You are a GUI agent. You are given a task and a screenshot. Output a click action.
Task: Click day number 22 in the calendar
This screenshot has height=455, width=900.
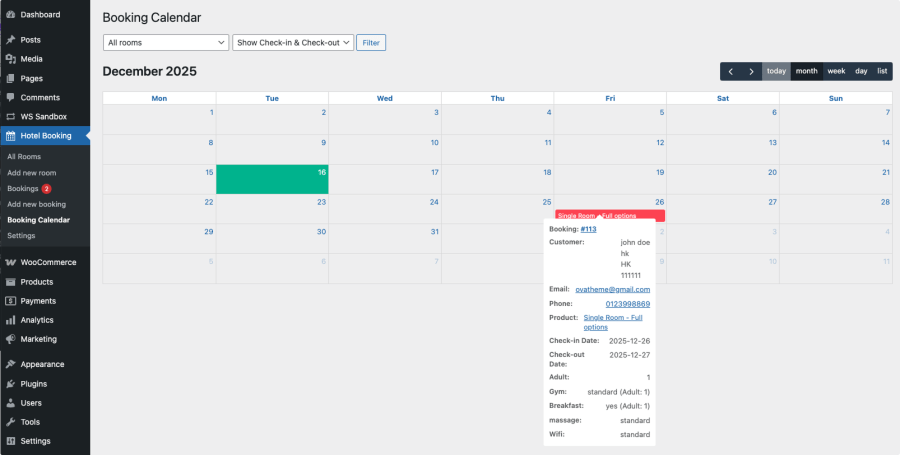(x=209, y=202)
